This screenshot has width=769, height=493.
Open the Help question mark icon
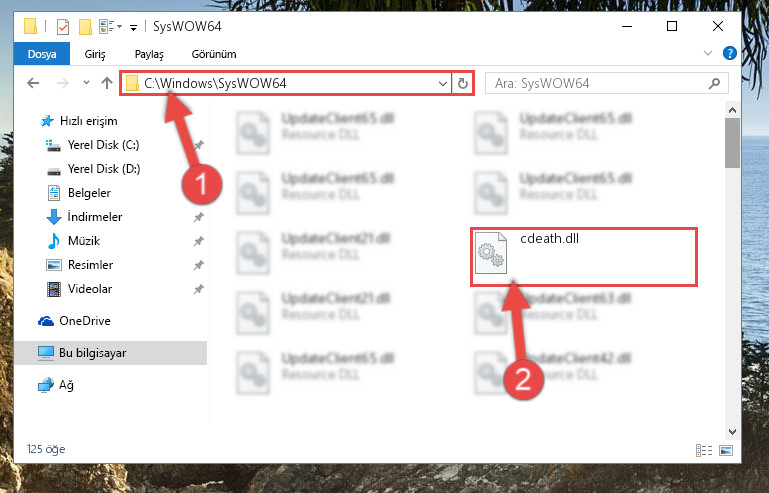730,53
